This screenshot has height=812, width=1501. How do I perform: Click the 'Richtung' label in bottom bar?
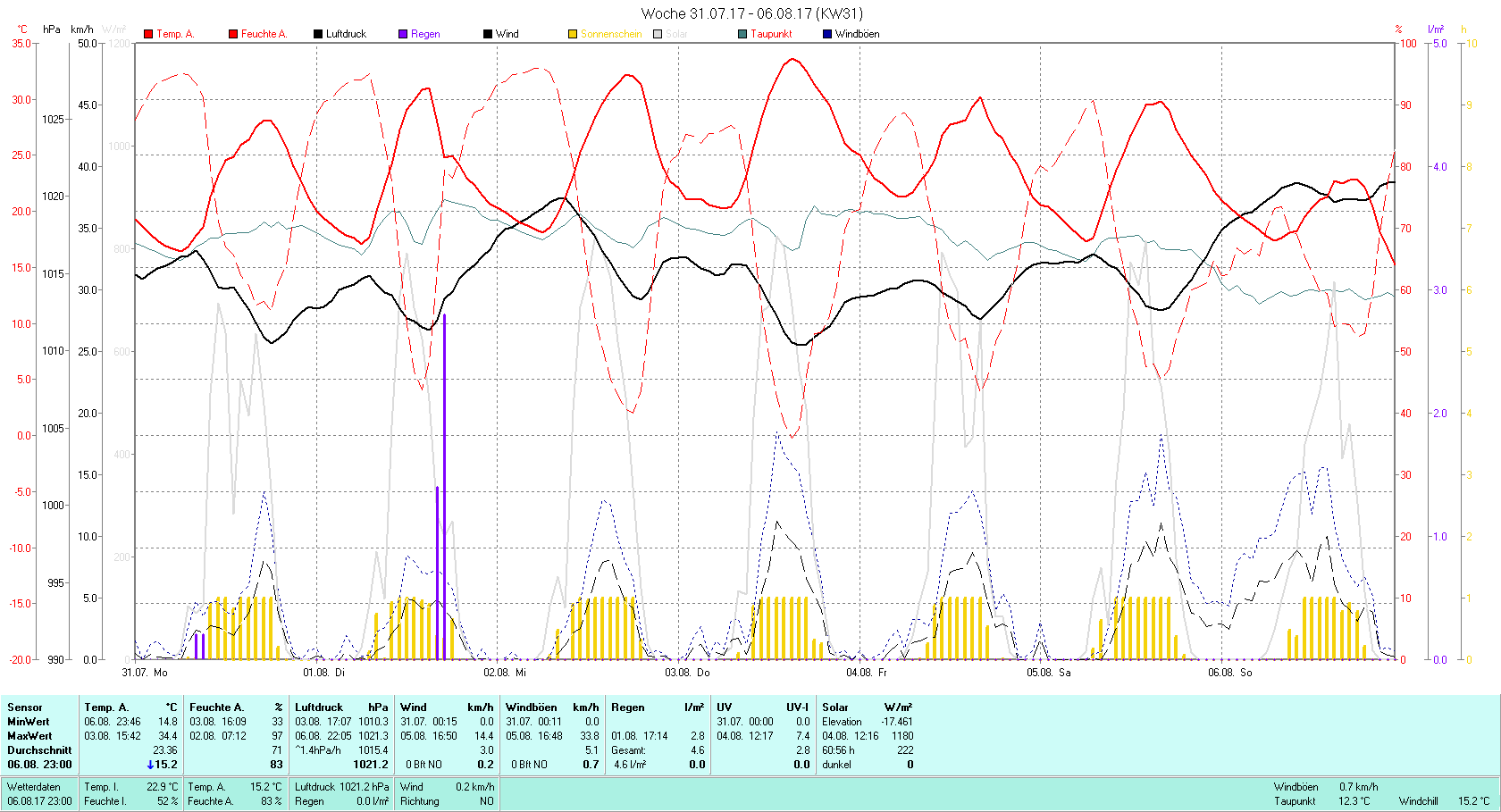pyautogui.click(x=420, y=801)
